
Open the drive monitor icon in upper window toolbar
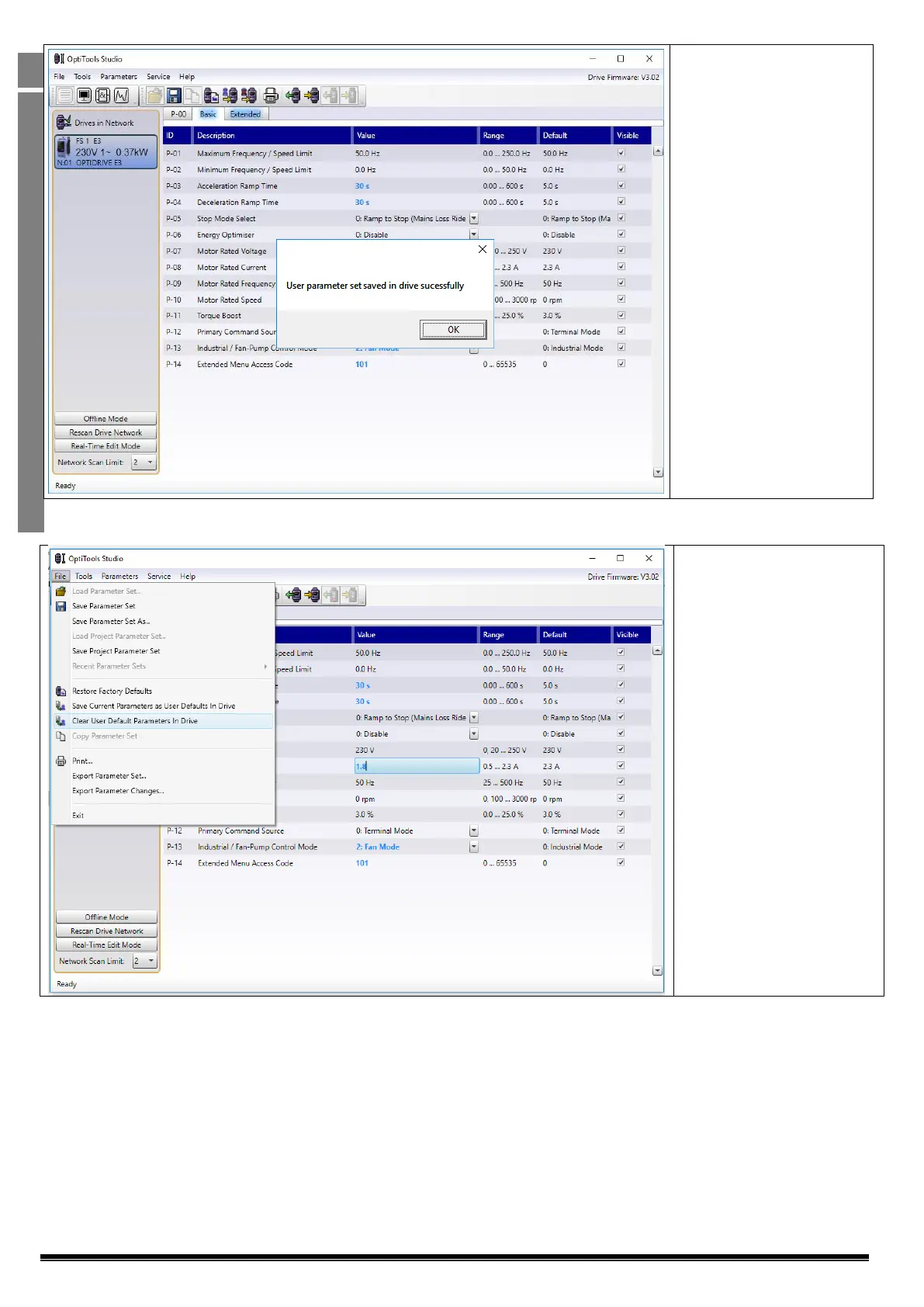click(x=84, y=95)
